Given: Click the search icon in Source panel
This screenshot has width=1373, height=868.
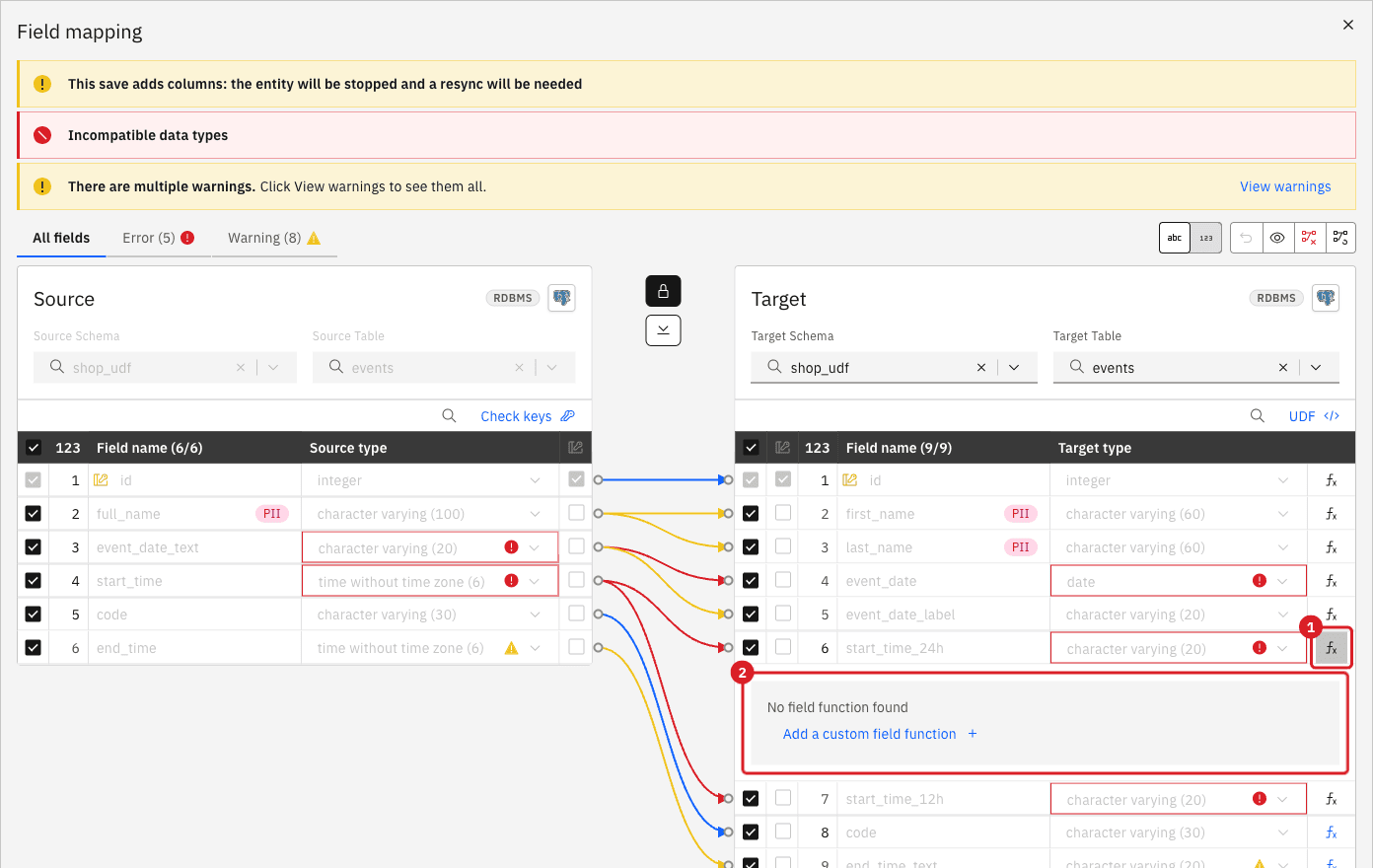Looking at the screenshot, I should coord(449,416).
